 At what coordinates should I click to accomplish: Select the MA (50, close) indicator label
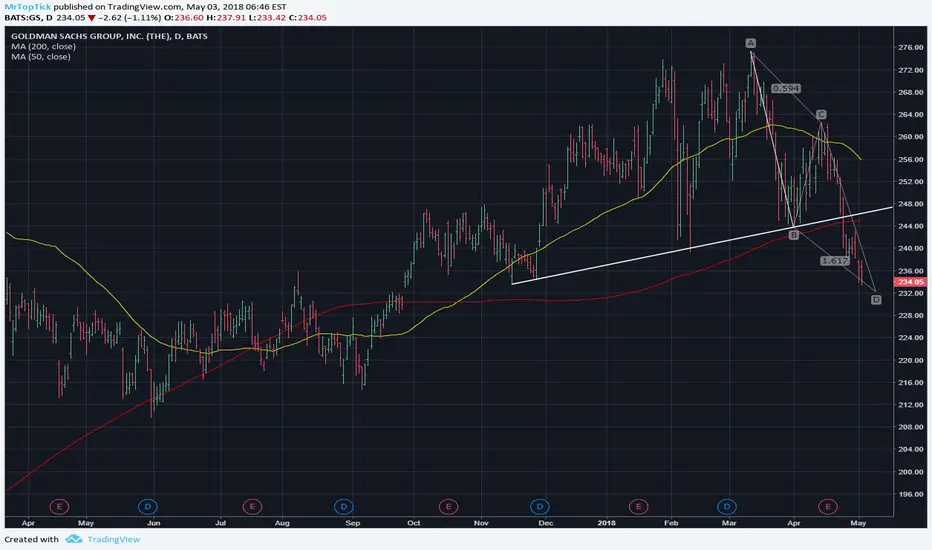point(40,56)
